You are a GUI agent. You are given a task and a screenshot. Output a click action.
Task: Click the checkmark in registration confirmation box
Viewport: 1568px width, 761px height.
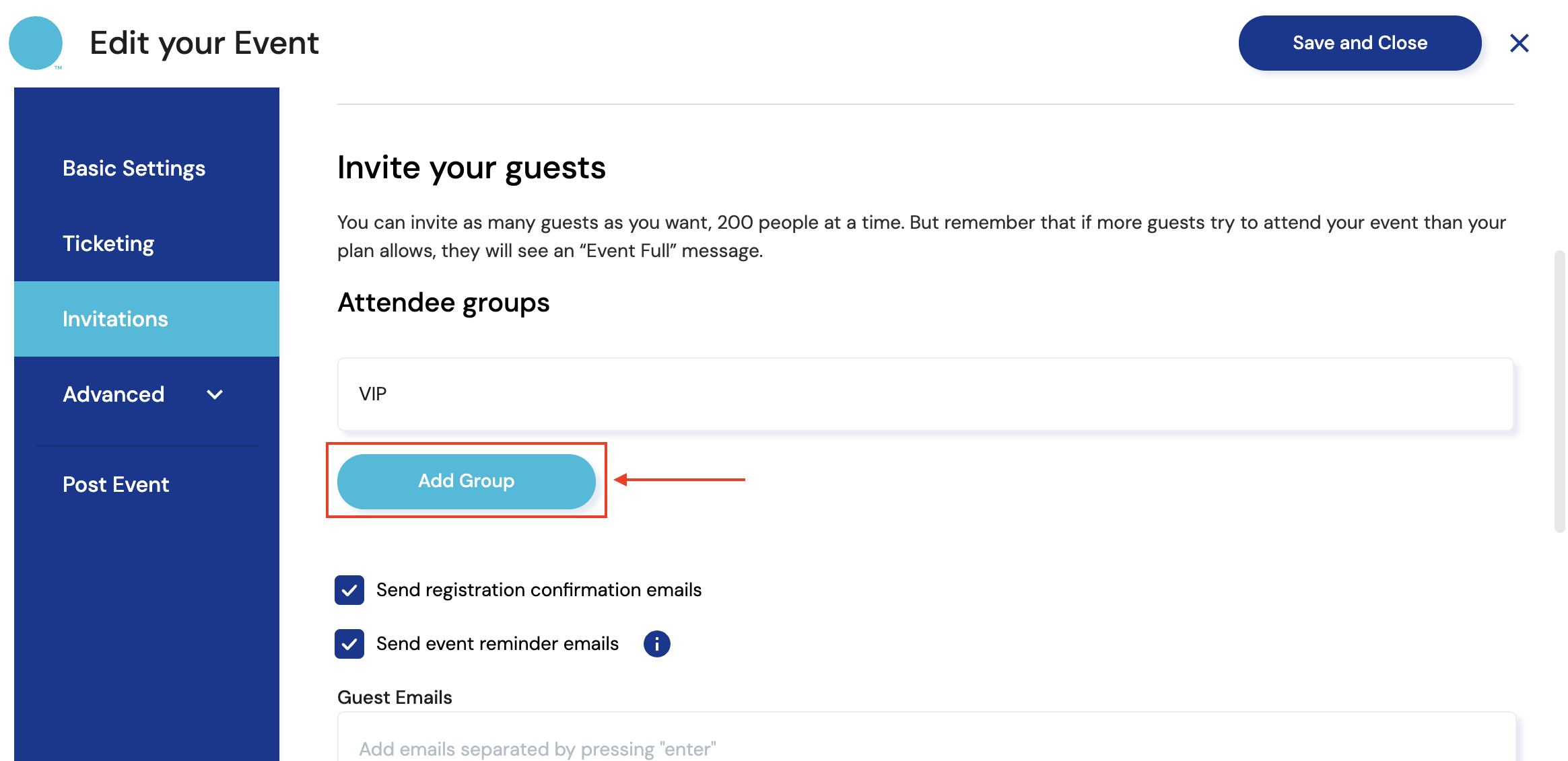(349, 591)
